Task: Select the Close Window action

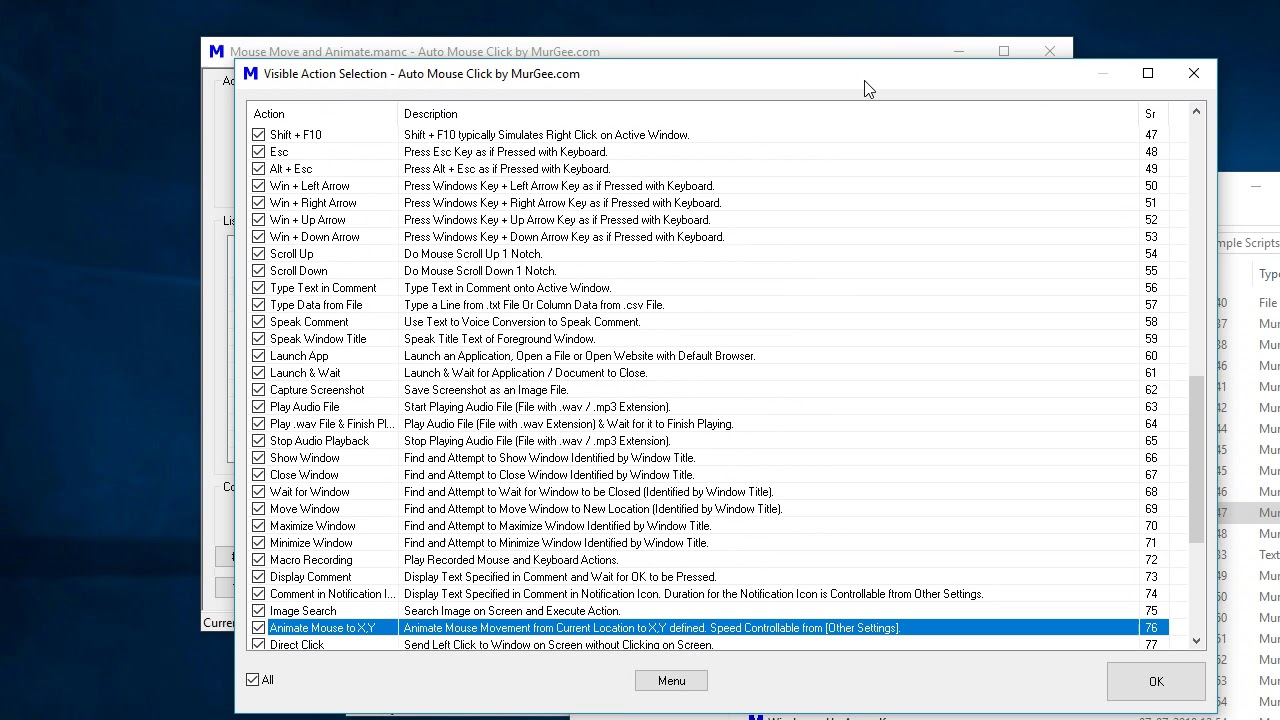Action: point(708,475)
